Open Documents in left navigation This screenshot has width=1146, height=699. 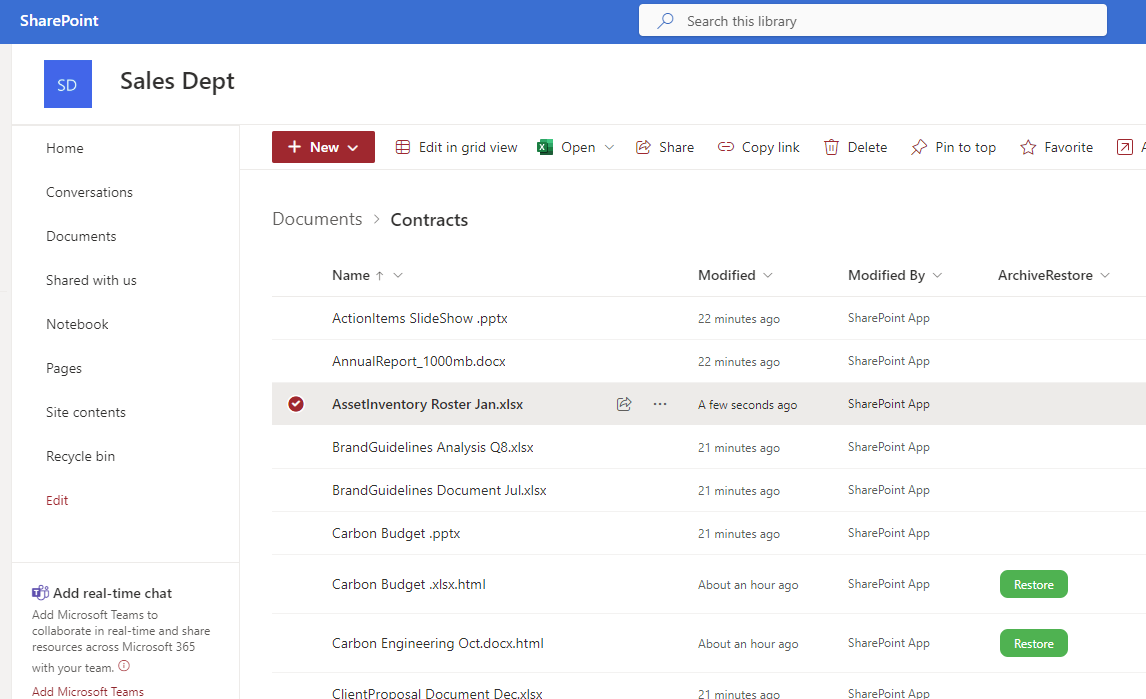tap(81, 236)
